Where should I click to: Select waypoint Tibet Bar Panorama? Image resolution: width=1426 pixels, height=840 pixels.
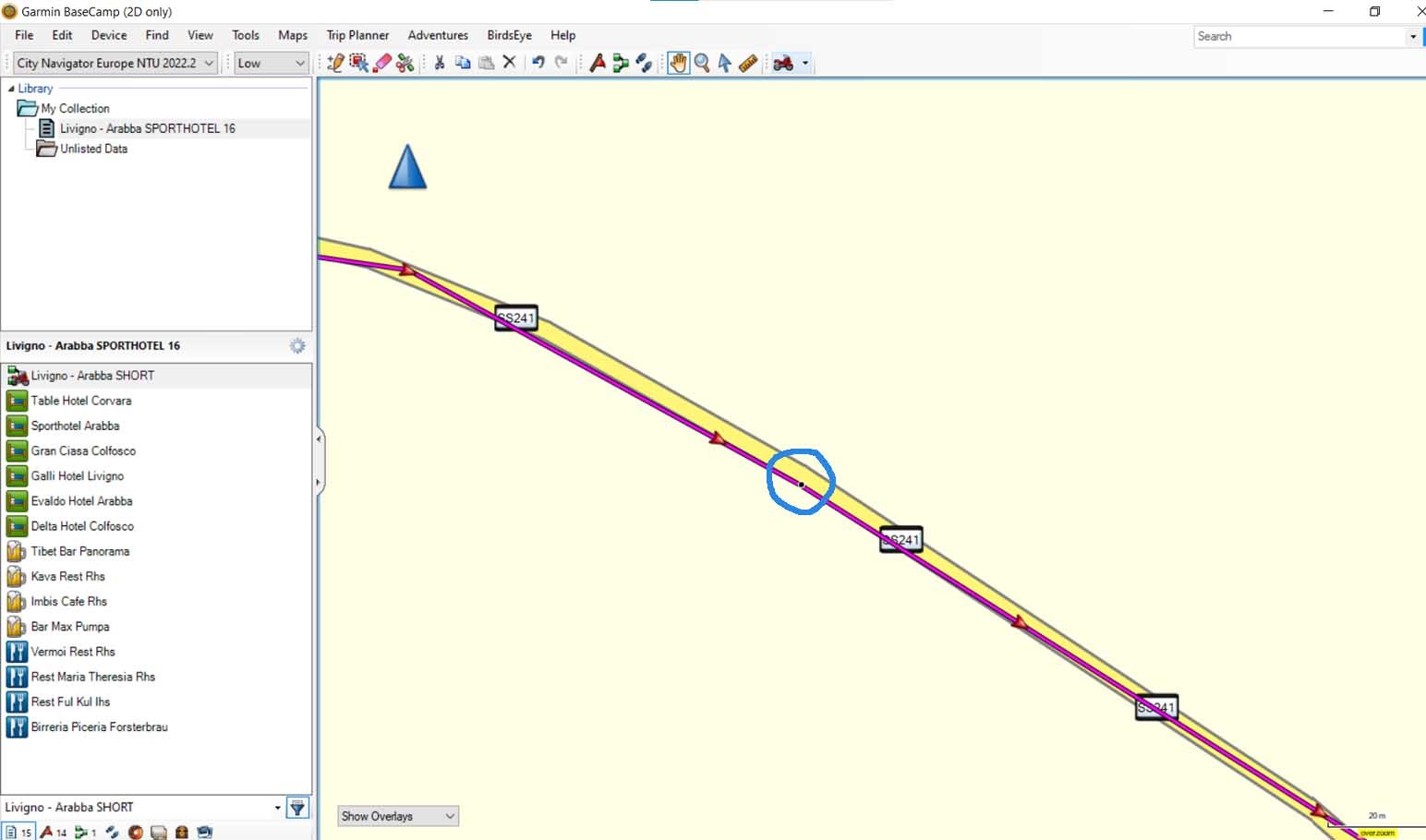point(156,551)
